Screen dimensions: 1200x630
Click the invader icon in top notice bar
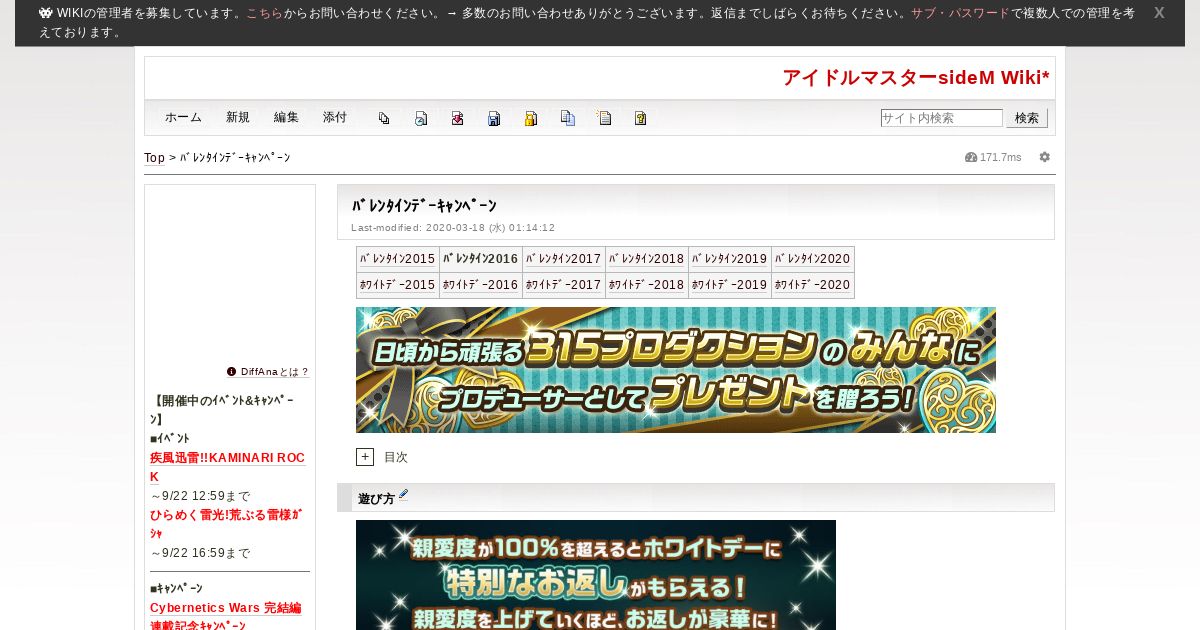[46, 13]
